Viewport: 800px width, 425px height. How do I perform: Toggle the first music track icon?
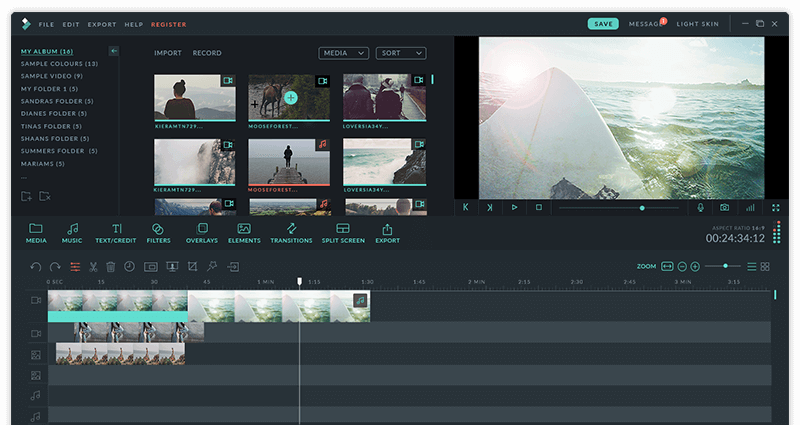pyautogui.click(x=35, y=395)
